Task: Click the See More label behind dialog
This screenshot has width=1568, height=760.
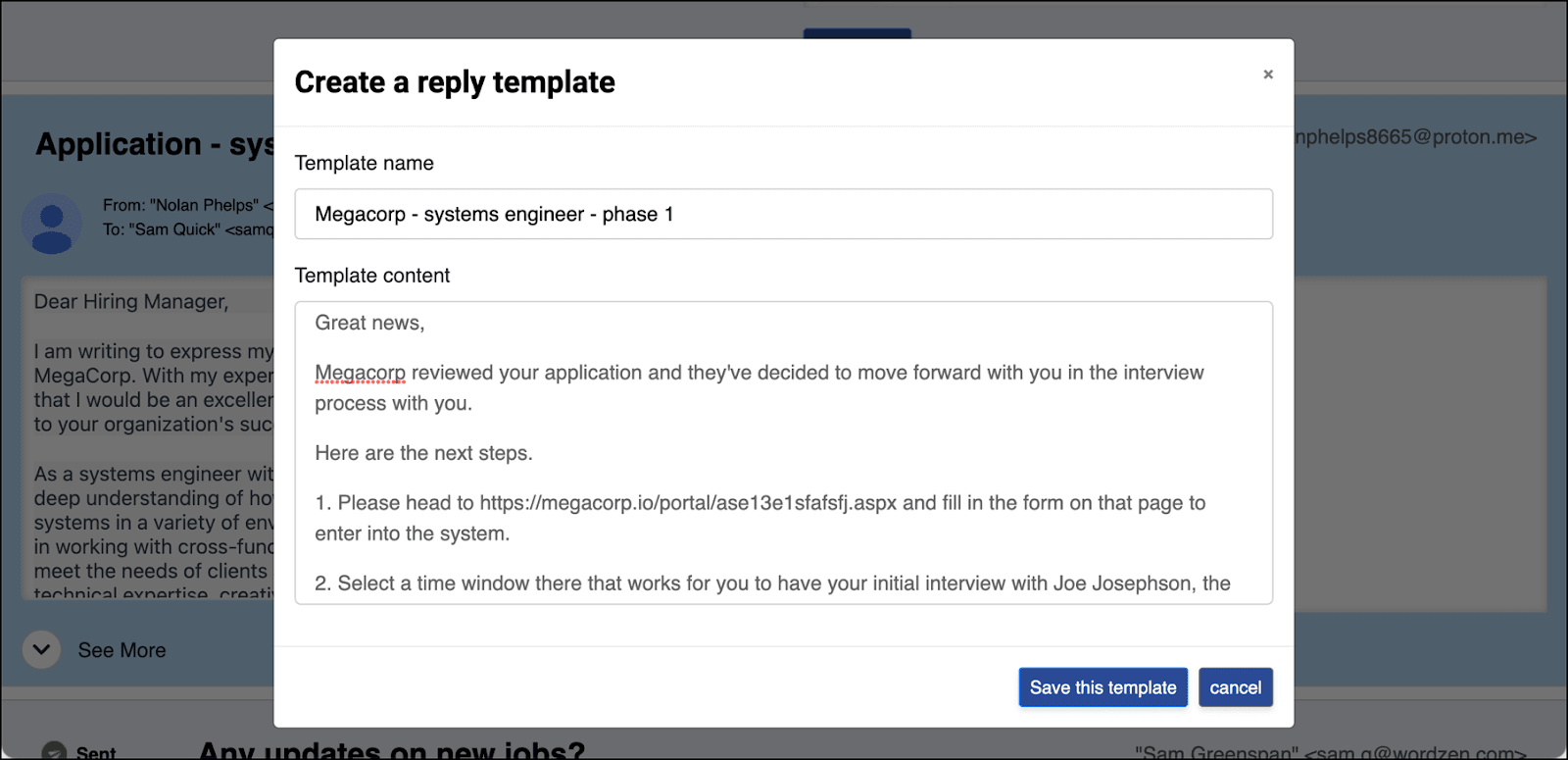Action: coord(122,650)
